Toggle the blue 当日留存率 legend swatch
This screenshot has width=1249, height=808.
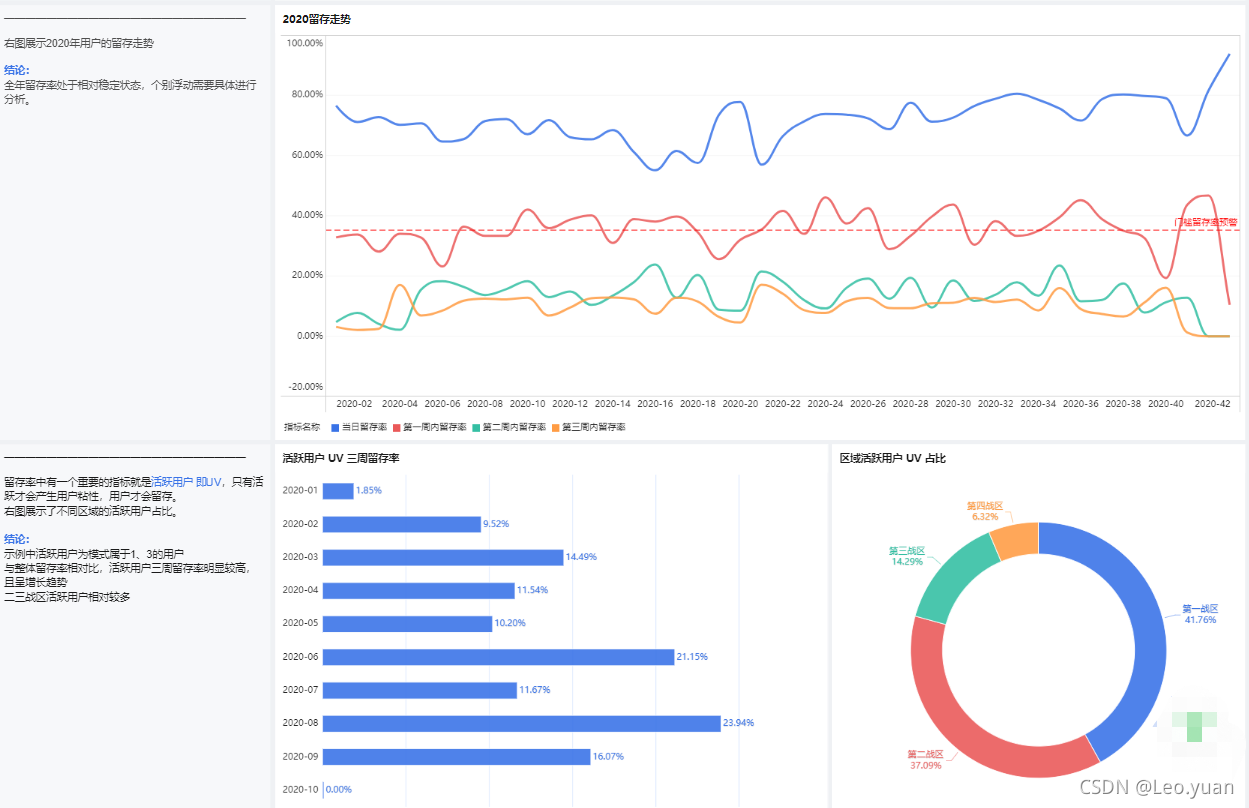335,428
